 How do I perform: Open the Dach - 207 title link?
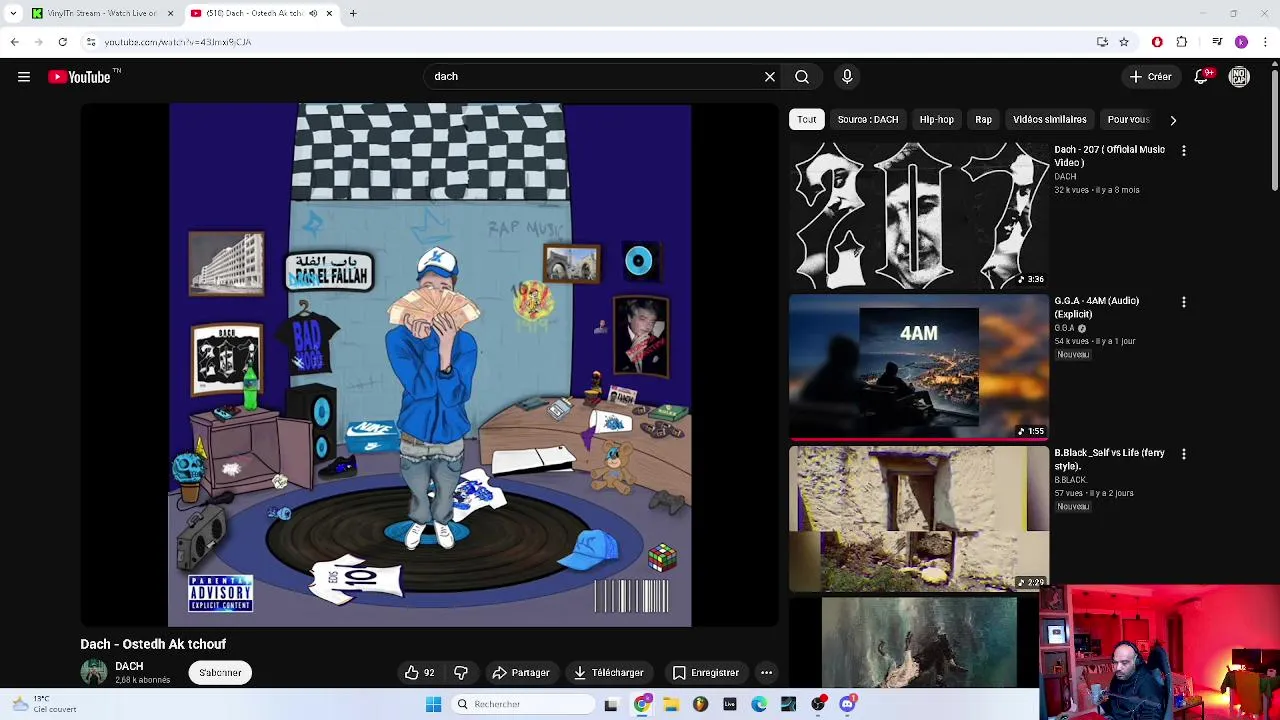coord(1109,156)
